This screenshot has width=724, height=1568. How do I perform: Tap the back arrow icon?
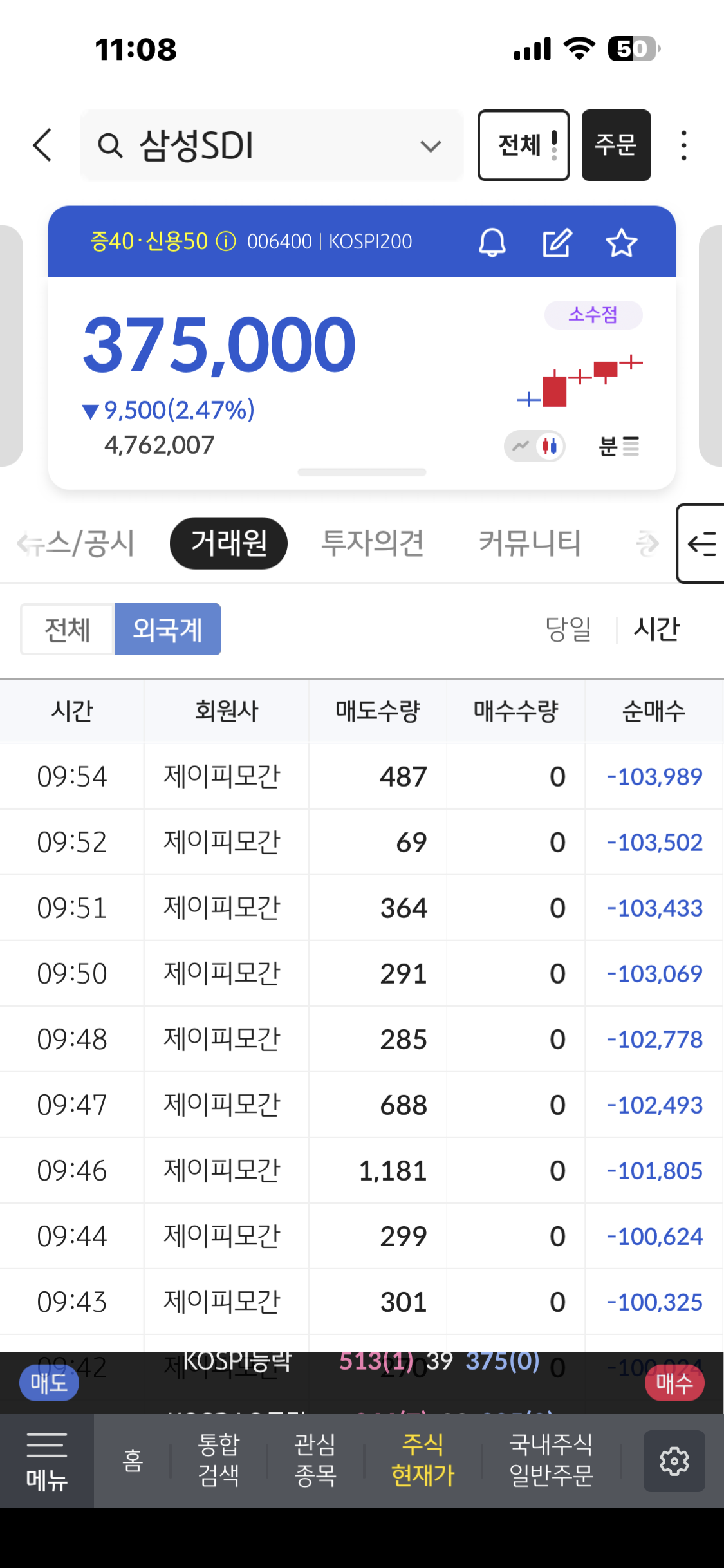pyautogui.click(x=42, y=145)
